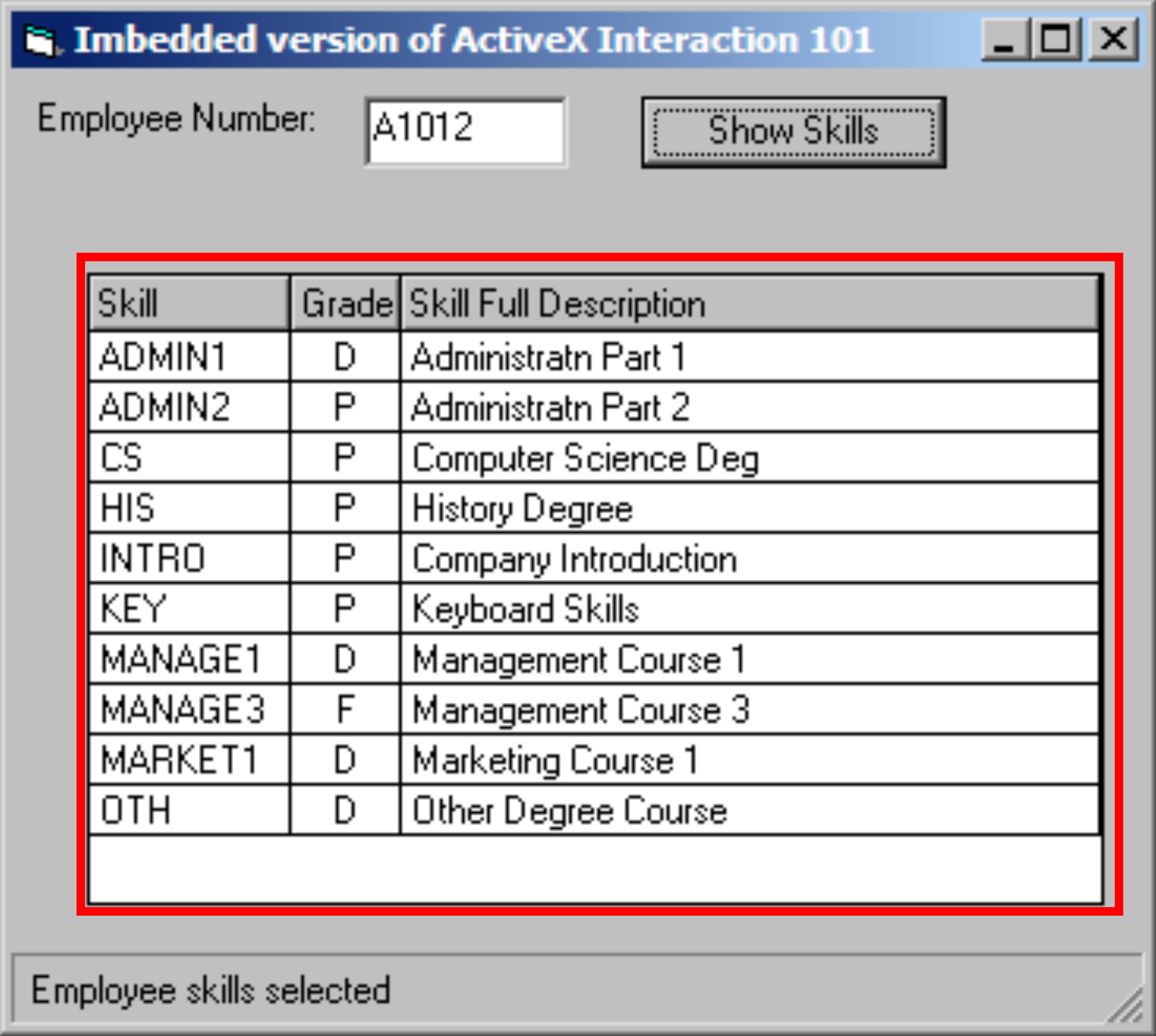Viewport: 1156px width, 1036px height.
Task: Select the ADMIN2 skill row
Action: coord(188,408)
